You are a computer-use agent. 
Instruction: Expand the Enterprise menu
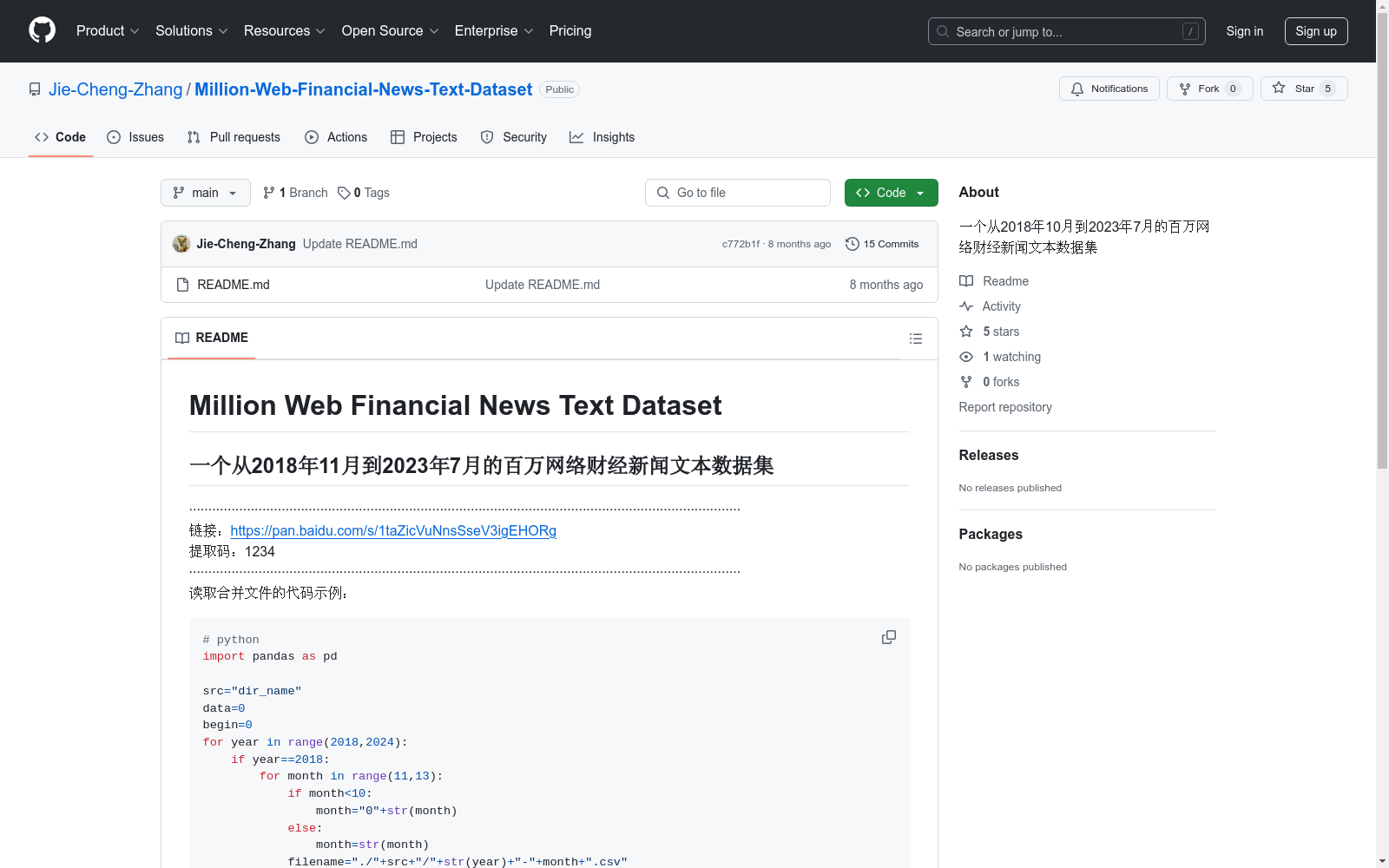(494, 31)
